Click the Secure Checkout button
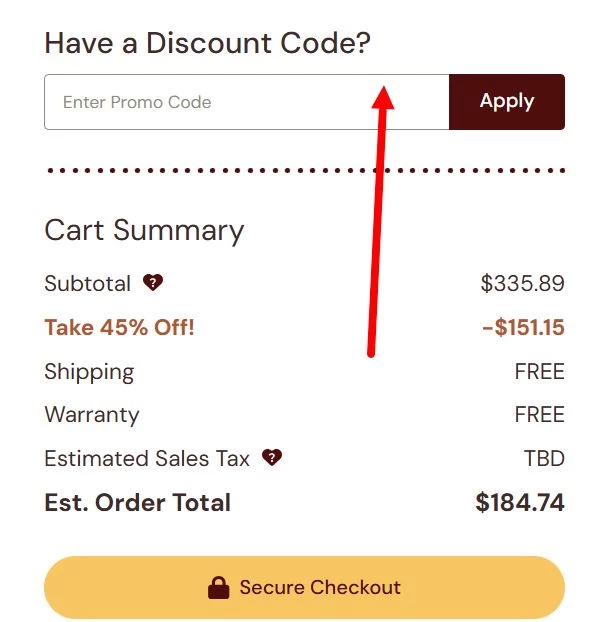 (304, 588)
